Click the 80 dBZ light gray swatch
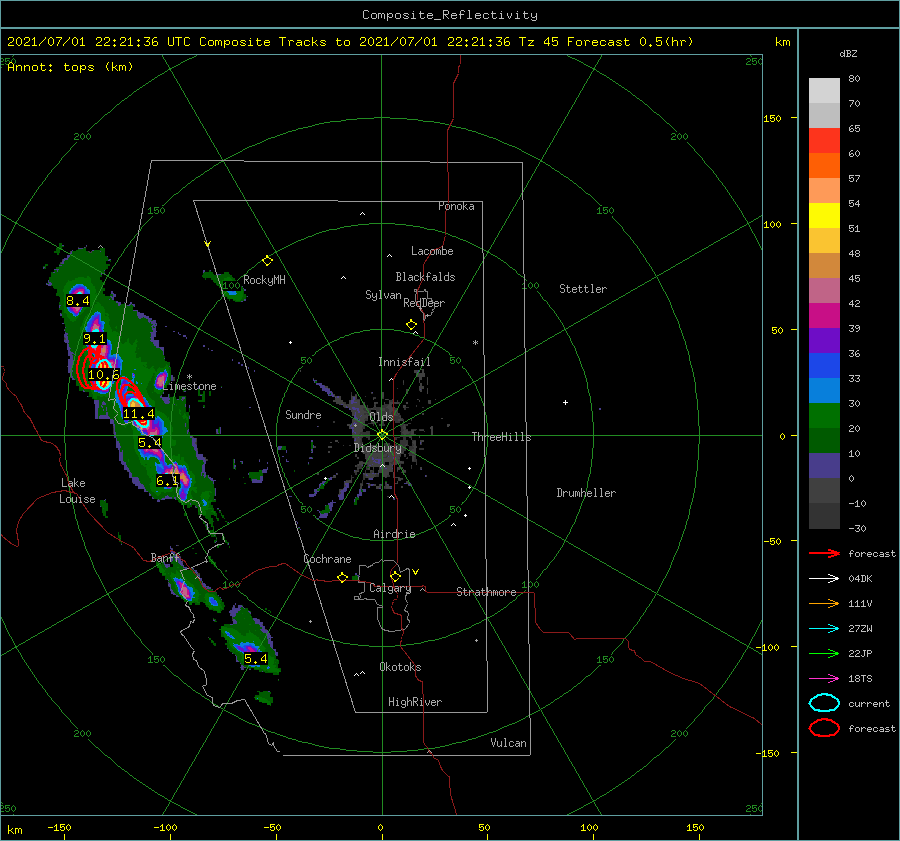This screenshot has height=841, width=900. pyautogui.click(x=824, y=91)
